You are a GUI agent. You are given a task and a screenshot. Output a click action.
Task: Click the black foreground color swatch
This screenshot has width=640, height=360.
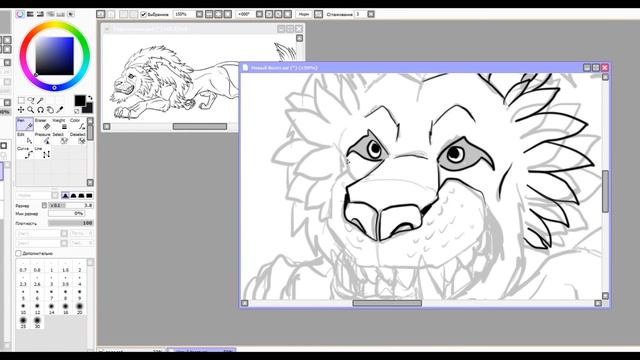point(80,100)
